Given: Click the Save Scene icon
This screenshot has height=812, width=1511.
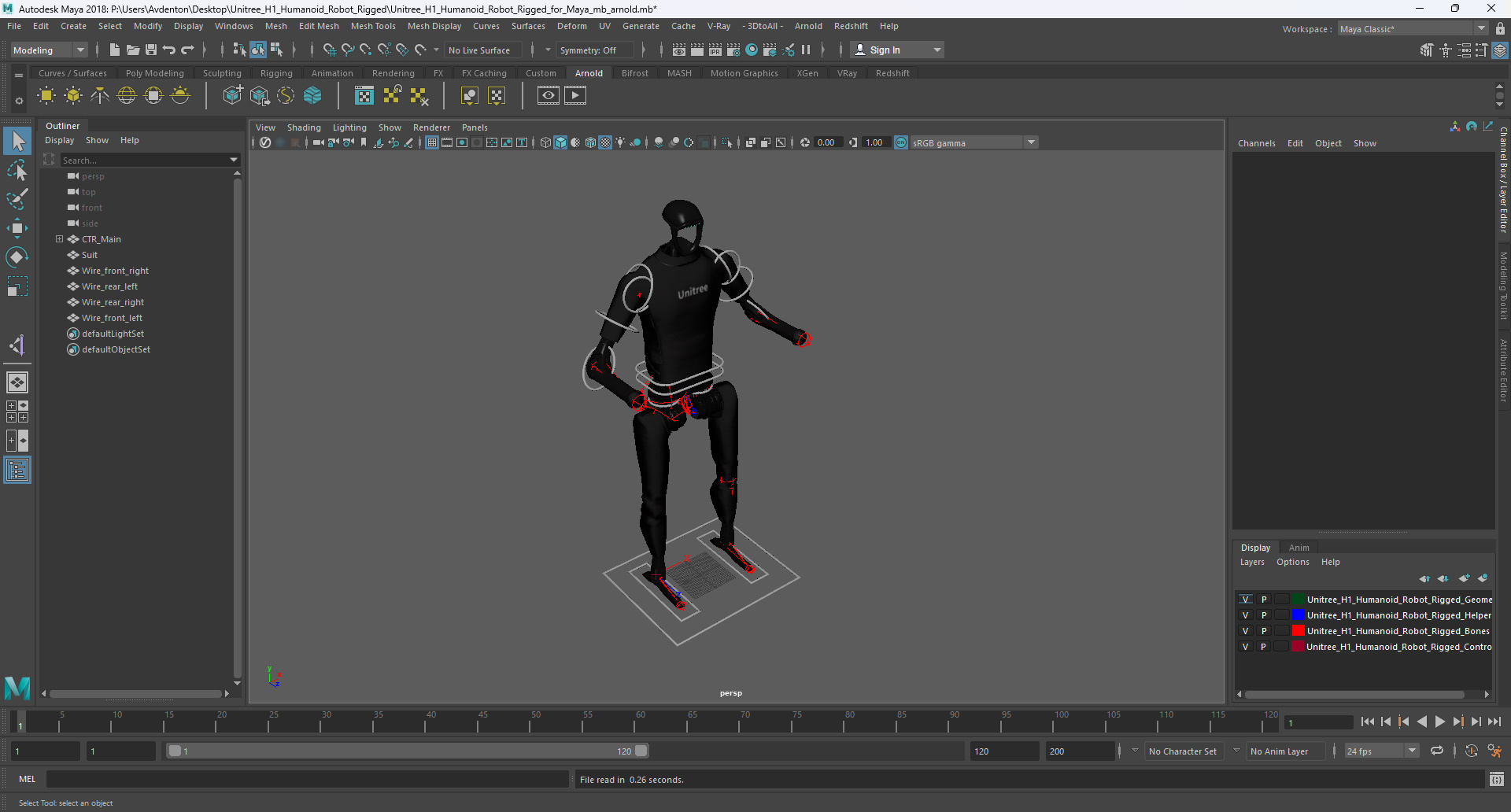Looking at the screenshot, I should (151, 50).
